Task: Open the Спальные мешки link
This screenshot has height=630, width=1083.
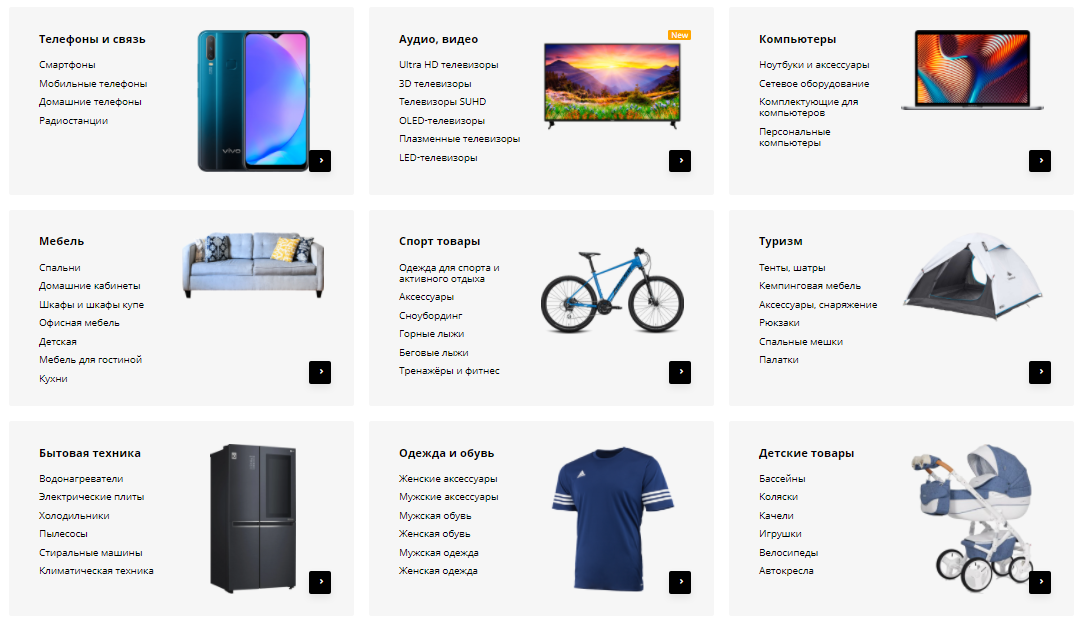Action: (801, 342)
